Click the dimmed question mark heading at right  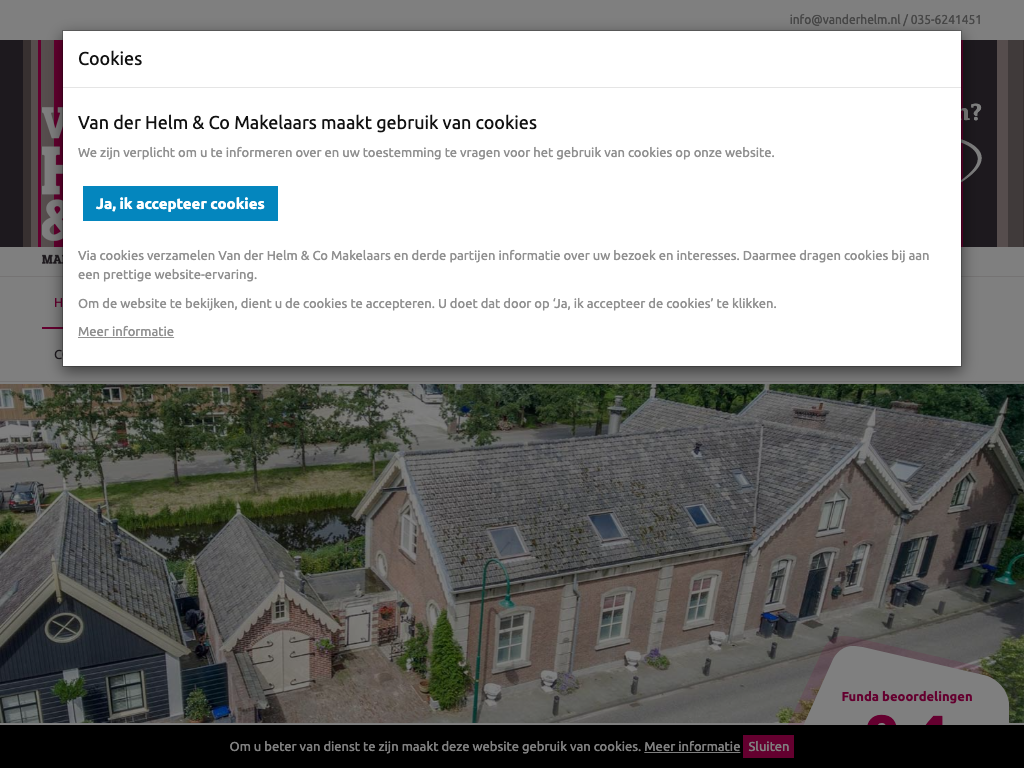[971, 113]
